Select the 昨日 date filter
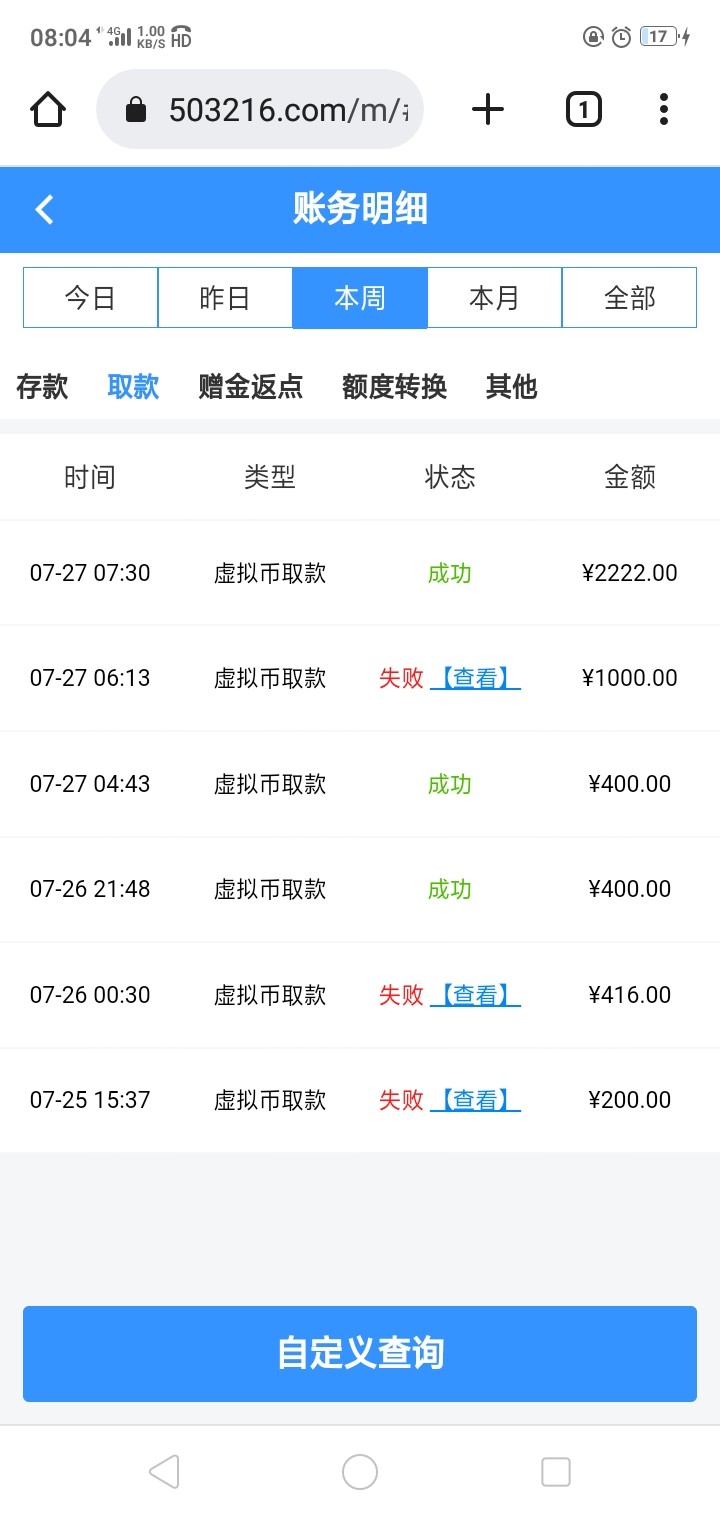This screenshot has width=720, height=1520. [225, 298]
